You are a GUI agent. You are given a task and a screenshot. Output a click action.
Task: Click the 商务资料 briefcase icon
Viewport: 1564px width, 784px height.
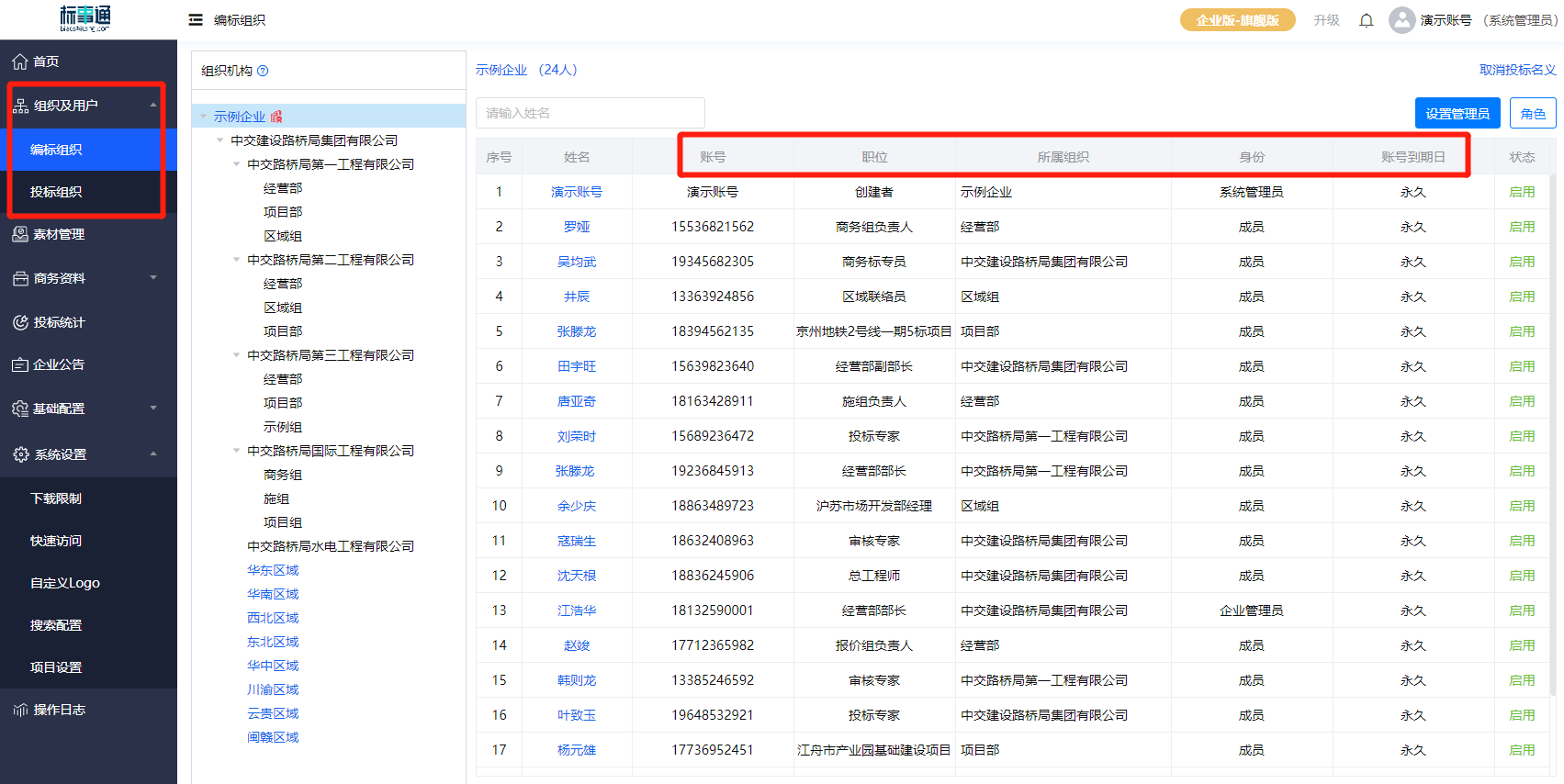[20, 278]
